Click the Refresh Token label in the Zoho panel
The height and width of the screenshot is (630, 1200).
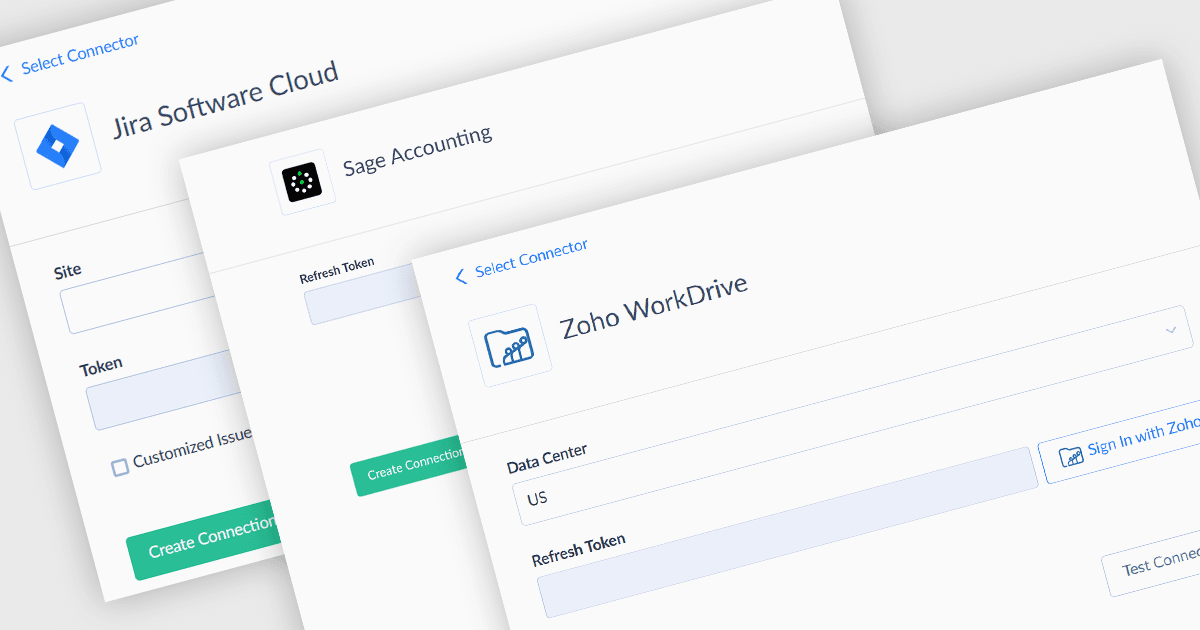click(x=579, y=549)
